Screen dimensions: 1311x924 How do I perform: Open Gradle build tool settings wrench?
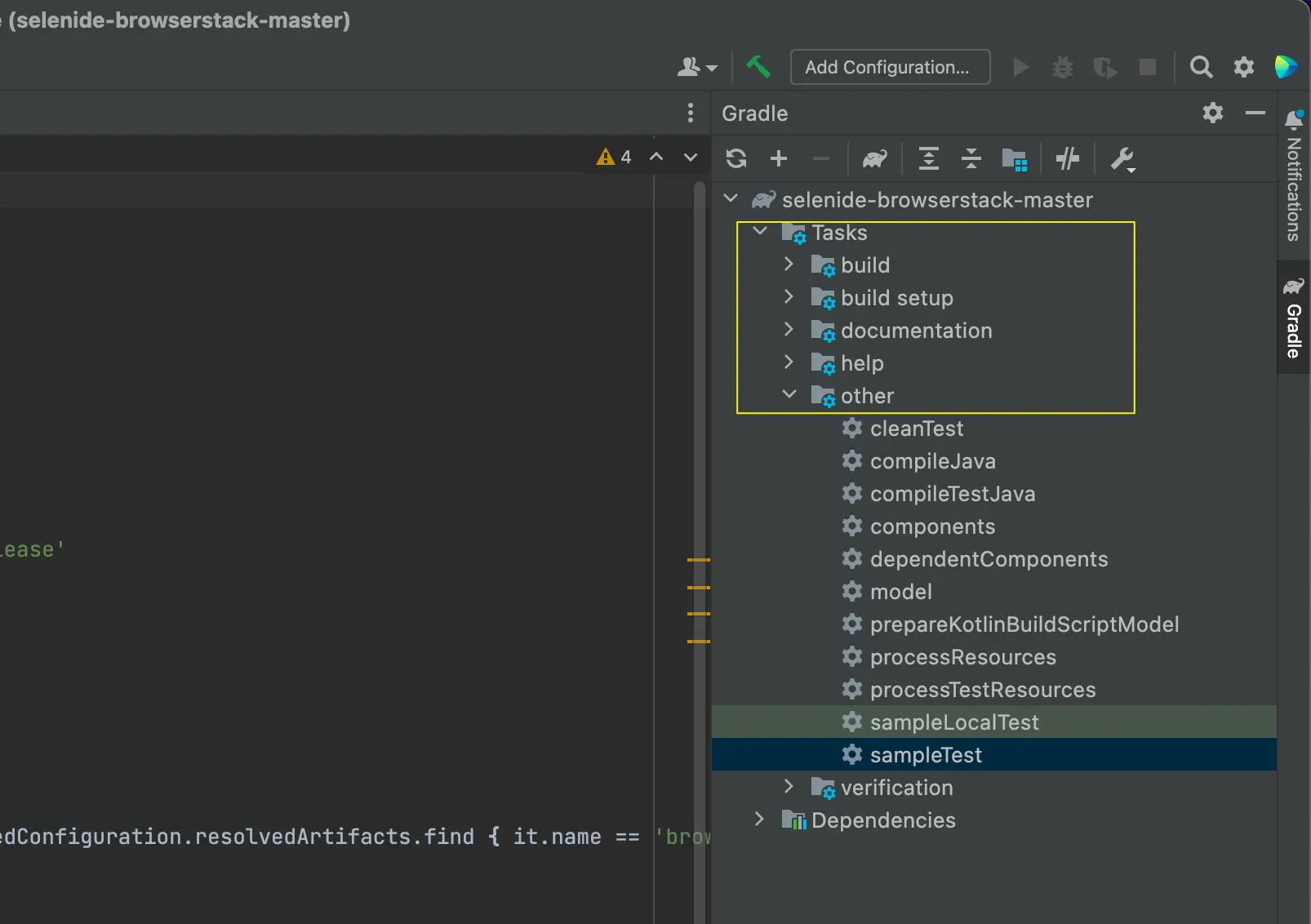1122,159
